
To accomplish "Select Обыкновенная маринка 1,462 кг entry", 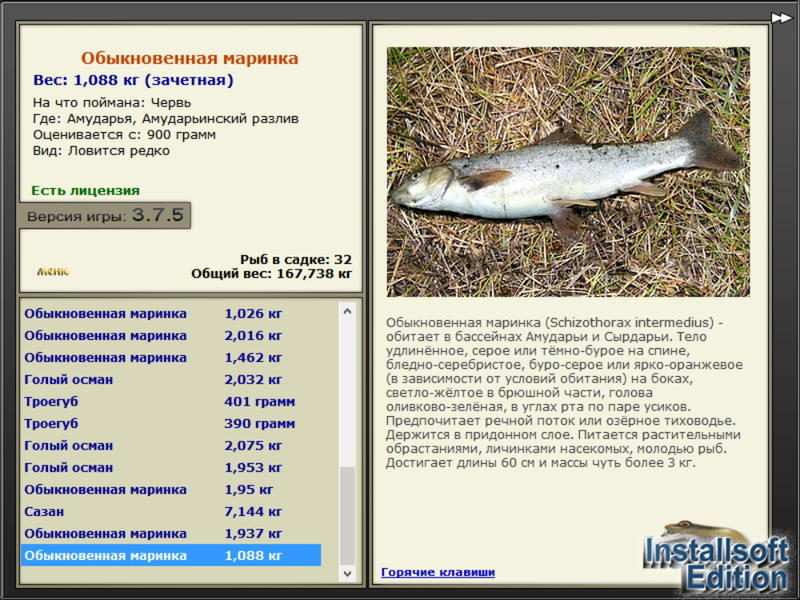I will (171, 358).
